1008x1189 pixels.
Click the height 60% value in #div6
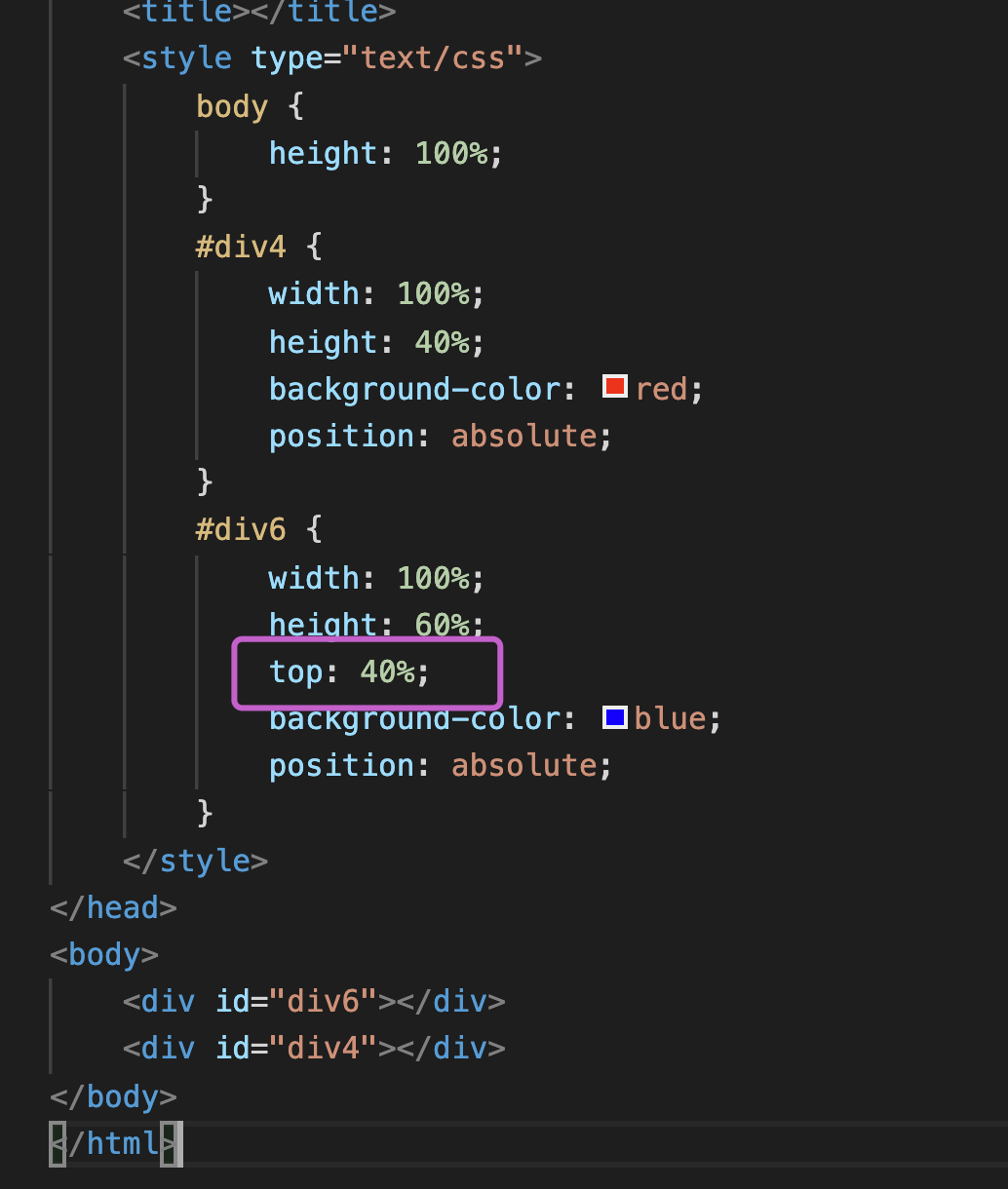(x=442, y=624)
